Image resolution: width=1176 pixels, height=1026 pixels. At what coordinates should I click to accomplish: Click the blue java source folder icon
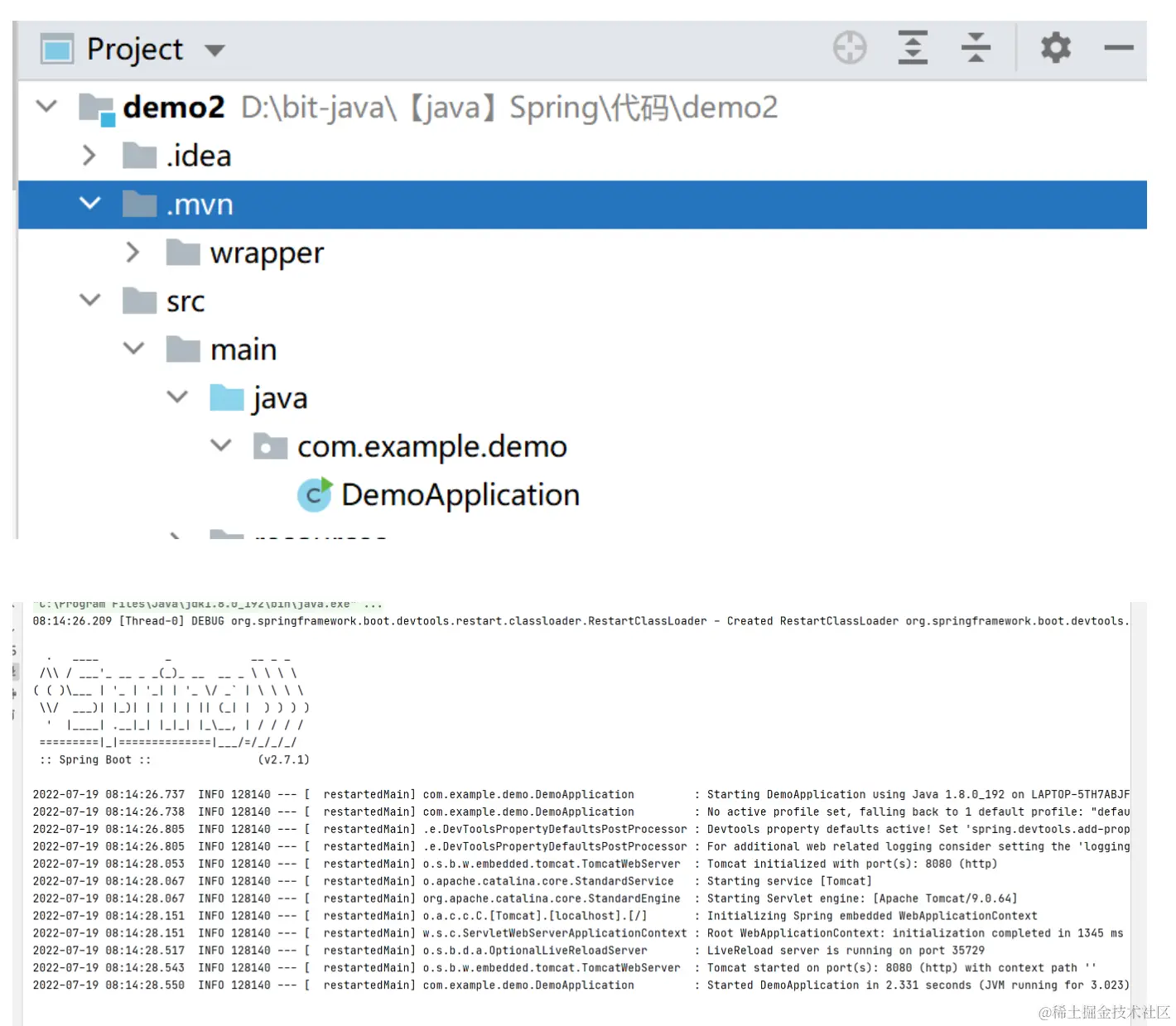click(227, 397)
